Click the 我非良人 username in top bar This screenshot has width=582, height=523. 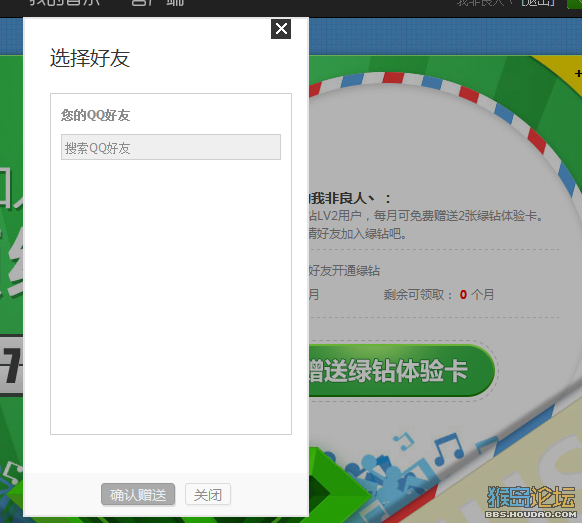click(484, 3)
